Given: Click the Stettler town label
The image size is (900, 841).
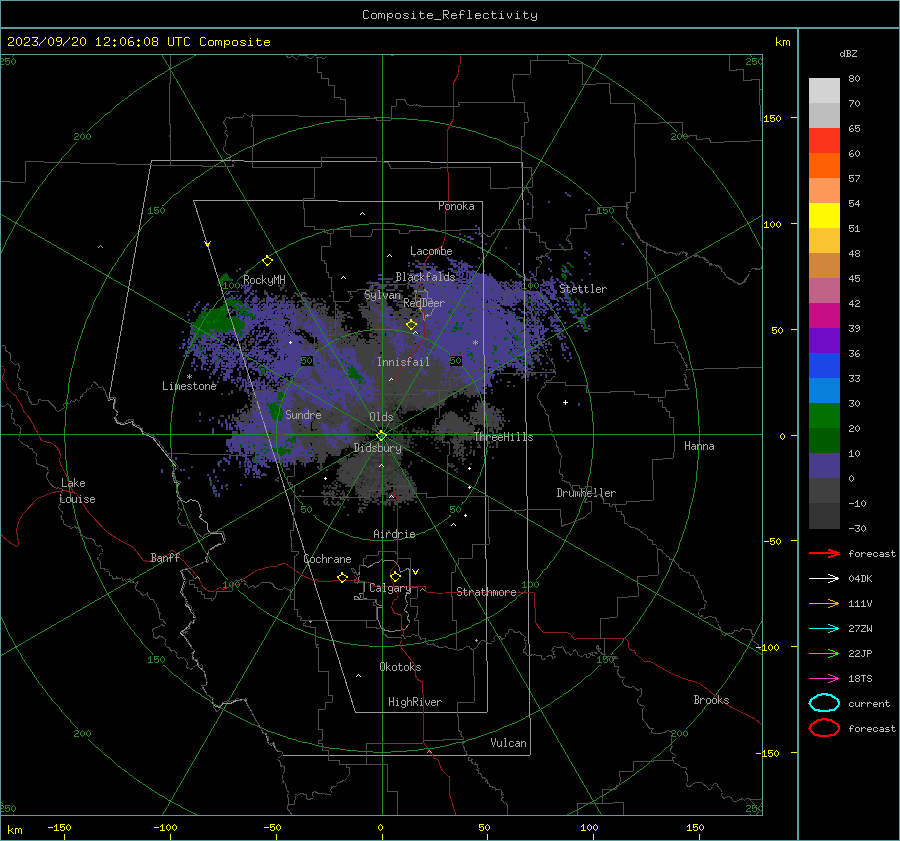Looking at the screenshot, I should pyautogui.click(x=583, y=289).
